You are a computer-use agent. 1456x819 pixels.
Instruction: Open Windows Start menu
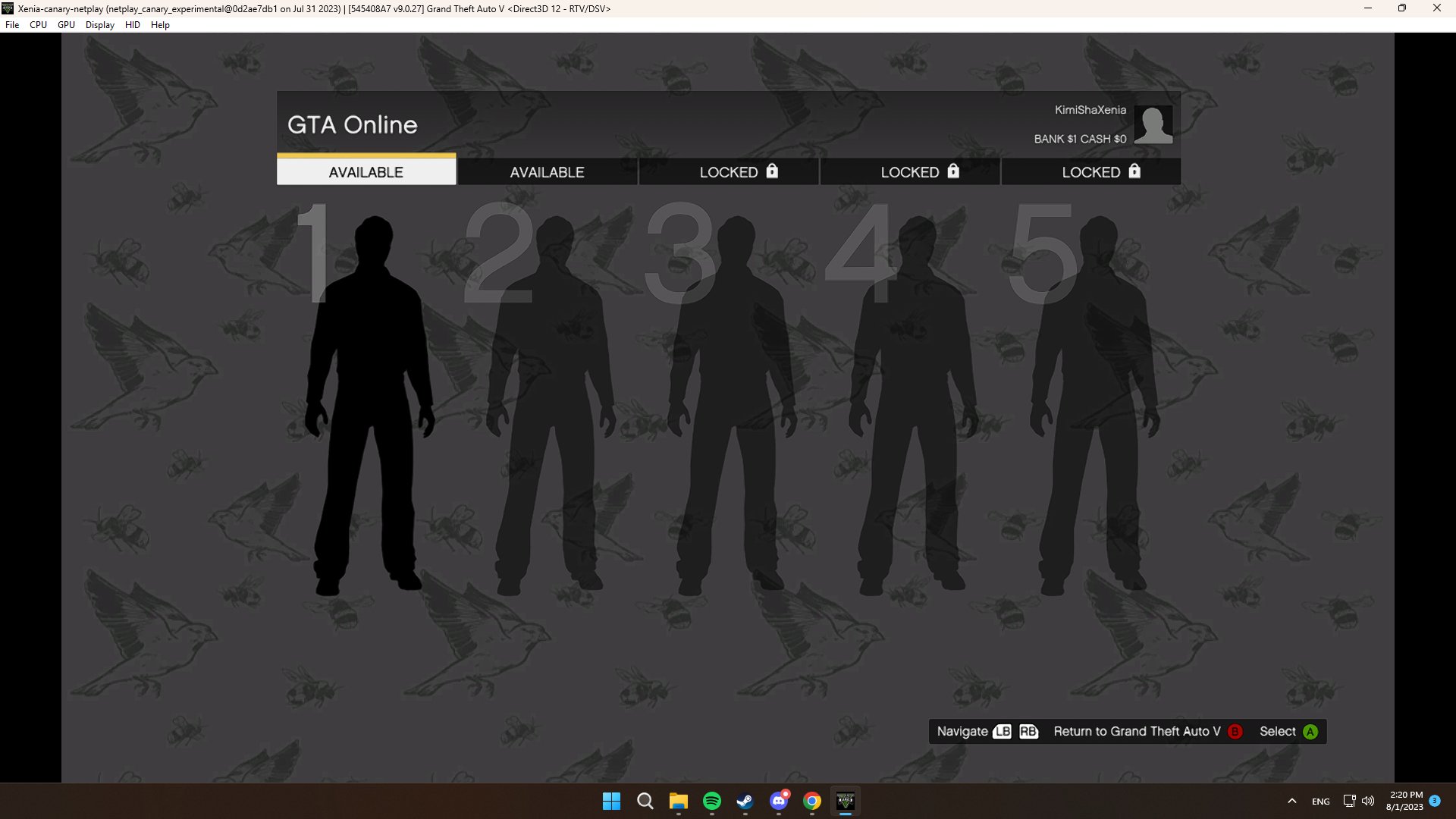tap(611, 801)
